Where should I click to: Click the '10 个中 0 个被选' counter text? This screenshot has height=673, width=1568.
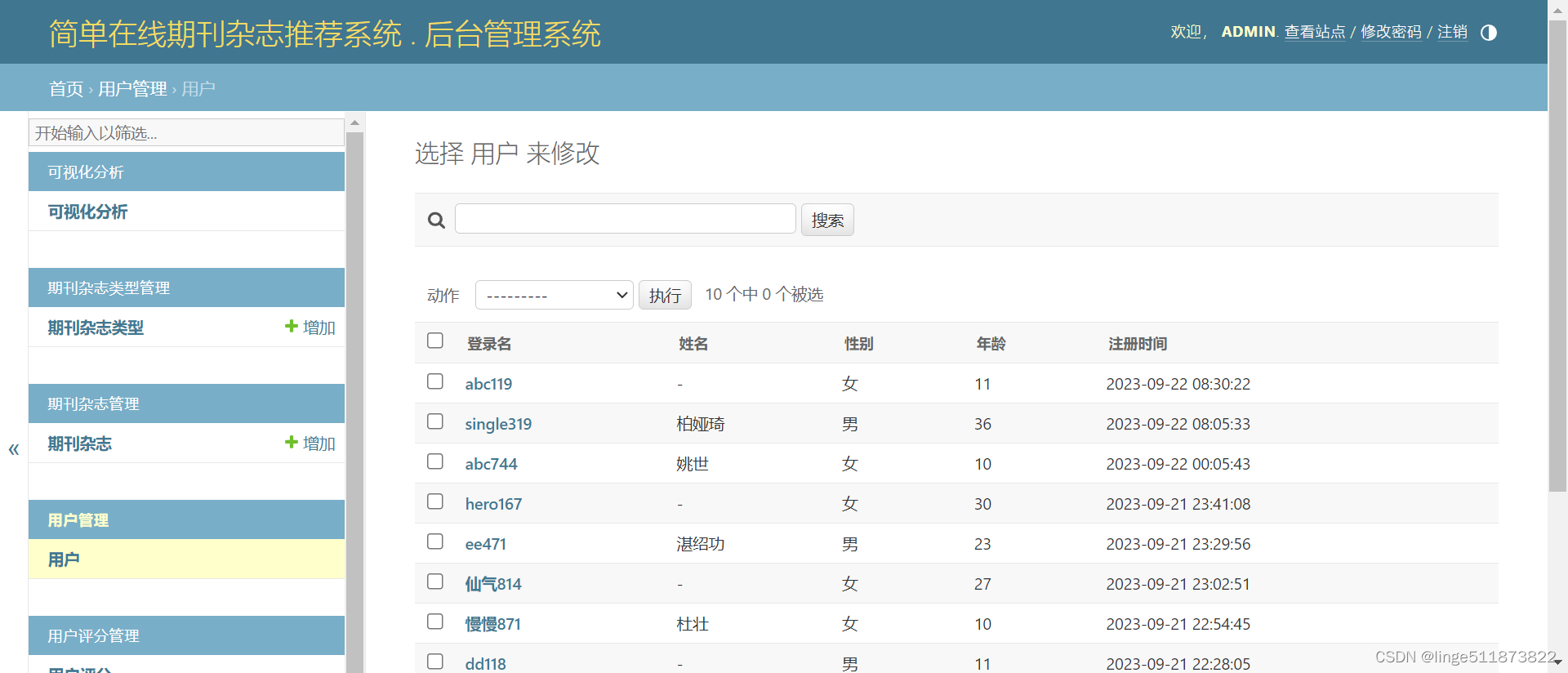click(764, 294)
